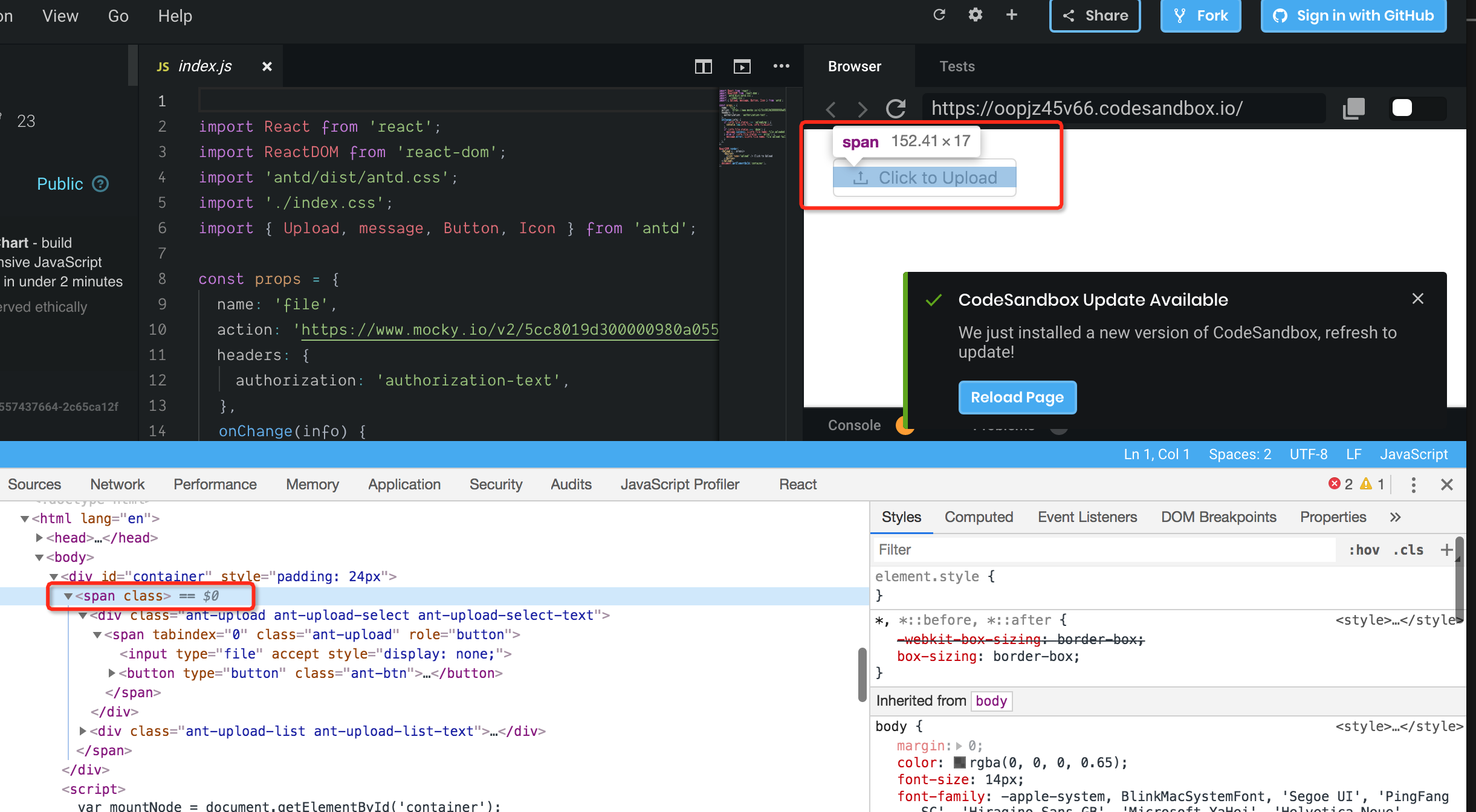Open the editor more options ellipsis

[781, 66]
